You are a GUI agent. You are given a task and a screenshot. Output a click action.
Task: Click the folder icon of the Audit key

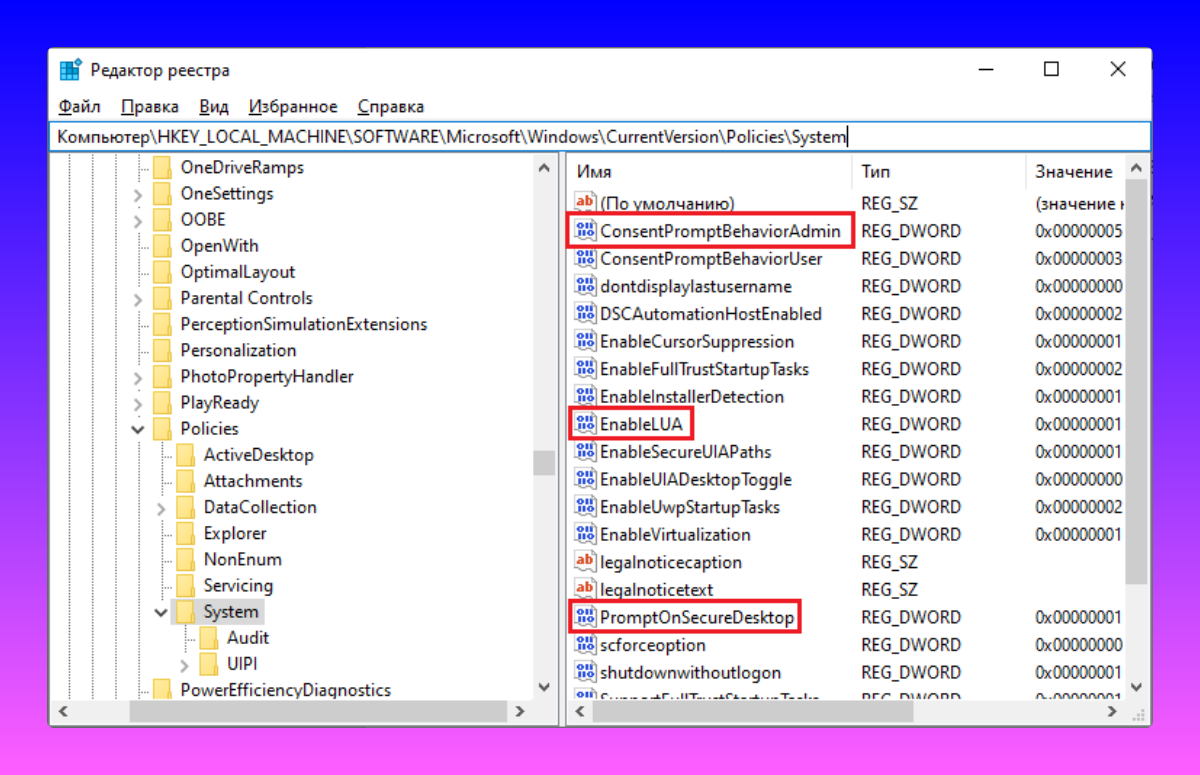tap(208, 637)
